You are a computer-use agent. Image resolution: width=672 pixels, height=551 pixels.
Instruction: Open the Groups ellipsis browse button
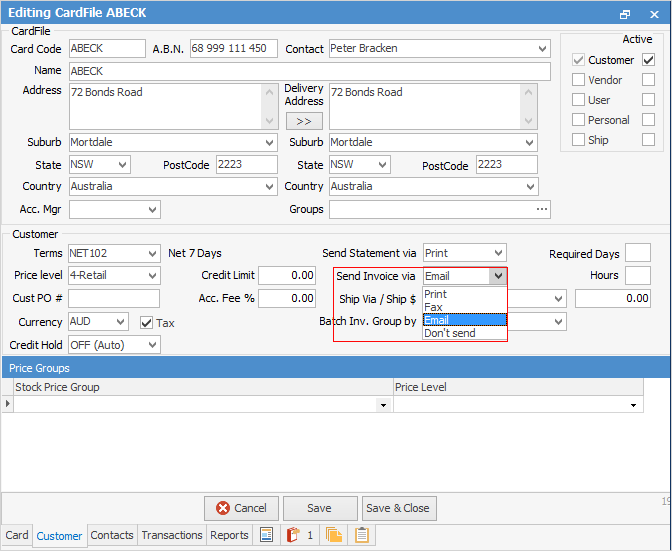tap(542, 209)
